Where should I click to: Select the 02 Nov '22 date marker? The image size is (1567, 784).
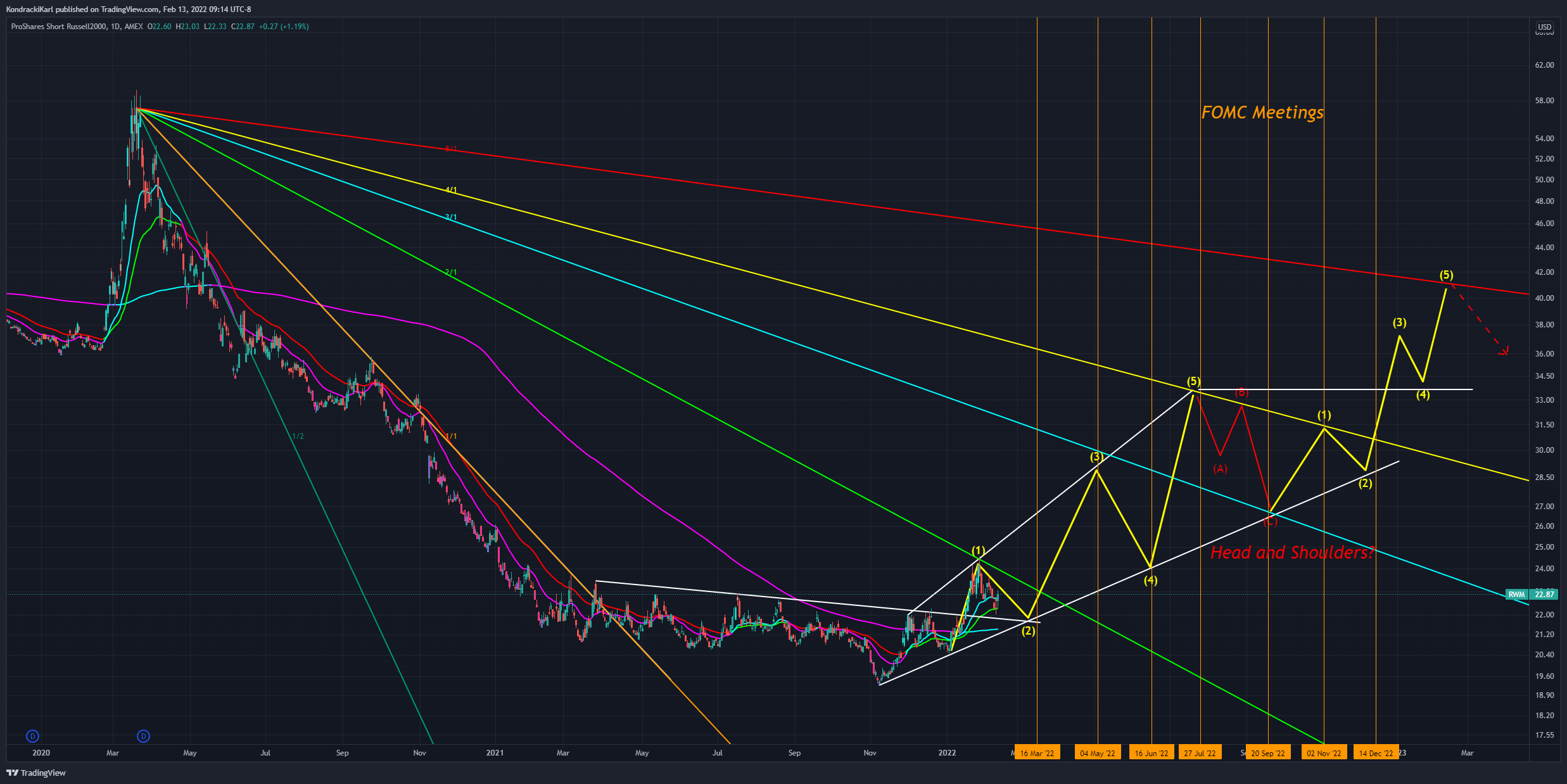[1324, 752]
